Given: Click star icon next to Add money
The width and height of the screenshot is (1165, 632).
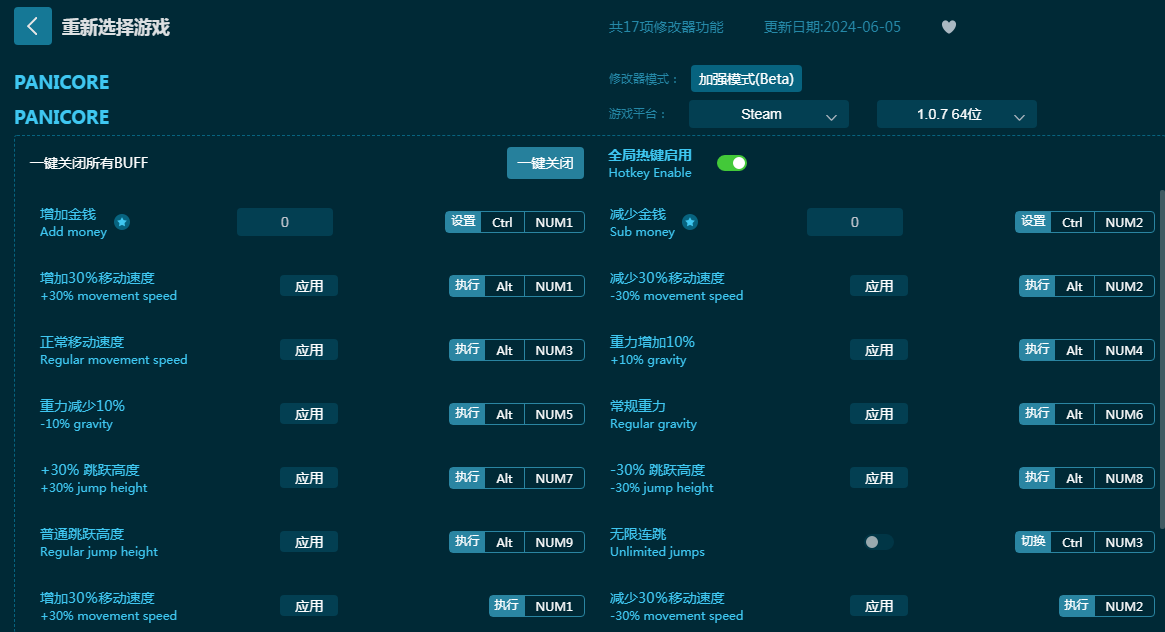Looking at the screenshot, I should pyautogui.click(x=122, y=222).
